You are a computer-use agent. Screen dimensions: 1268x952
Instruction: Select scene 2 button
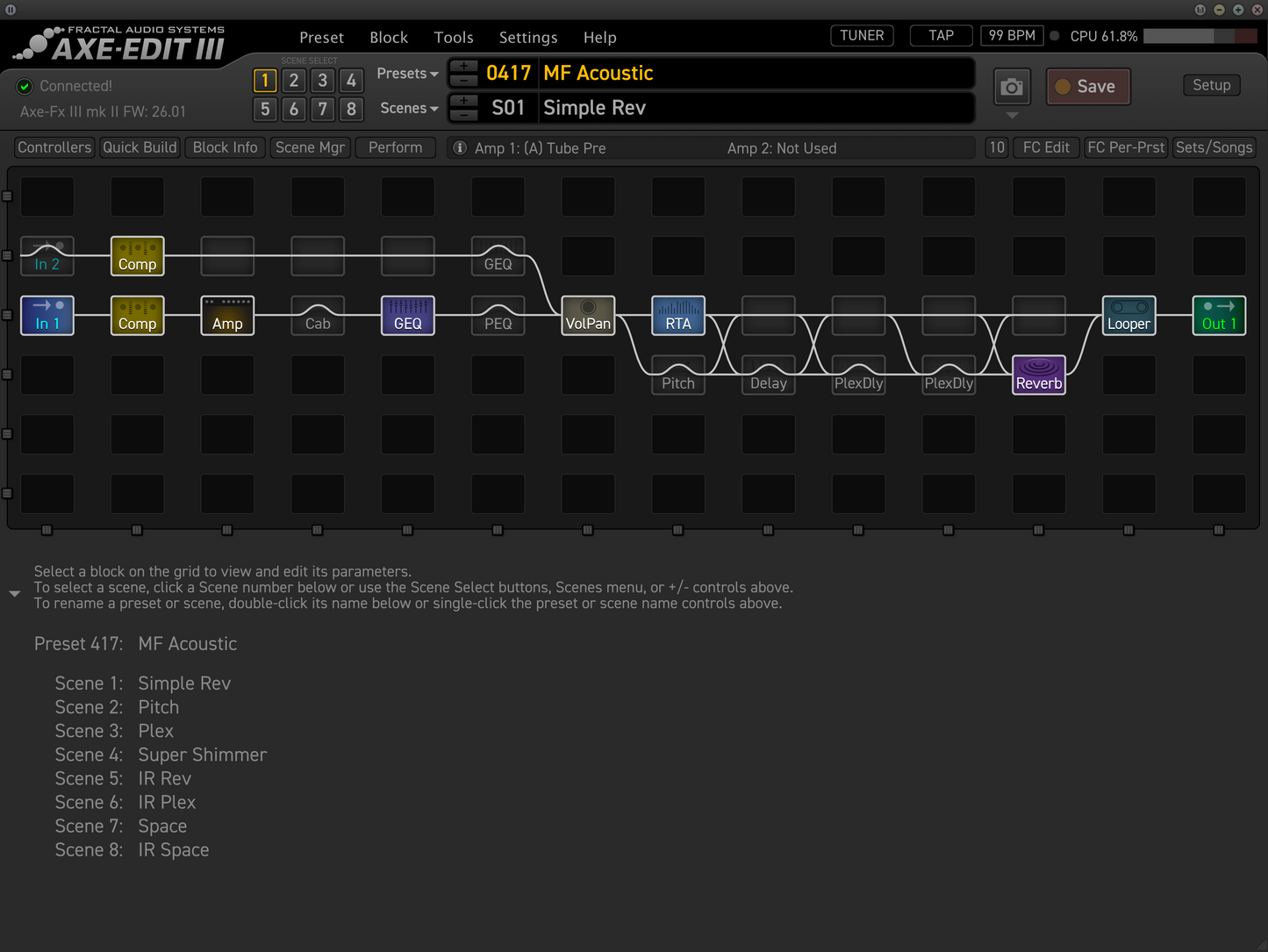coord(294,81)
